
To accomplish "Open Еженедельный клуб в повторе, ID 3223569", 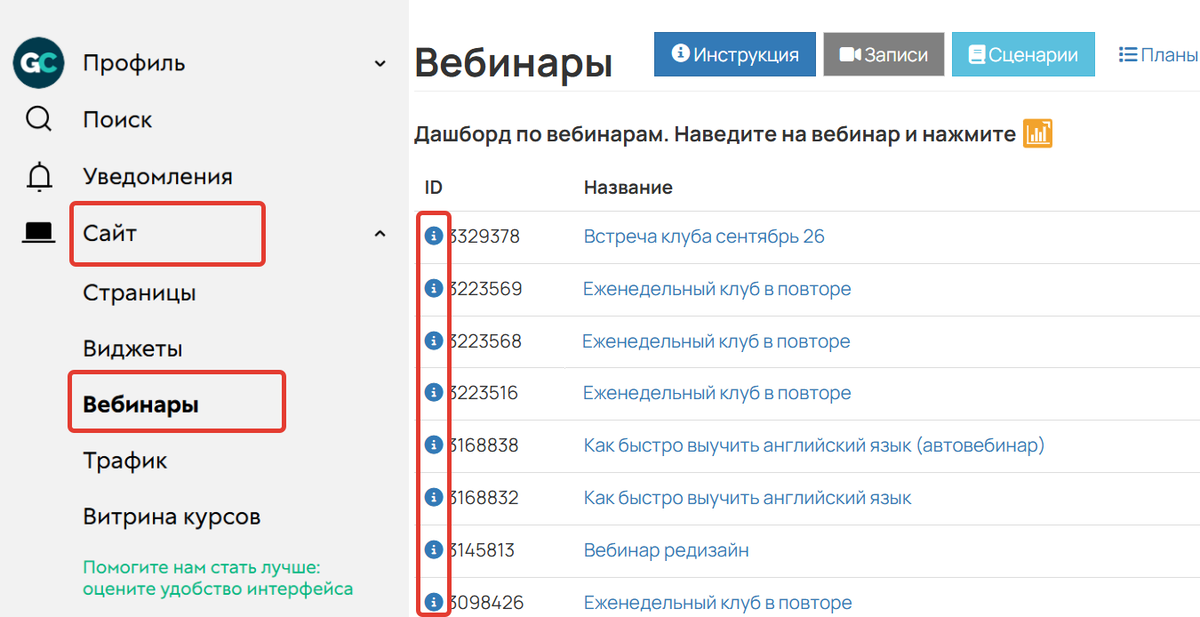I will [717, 288].
